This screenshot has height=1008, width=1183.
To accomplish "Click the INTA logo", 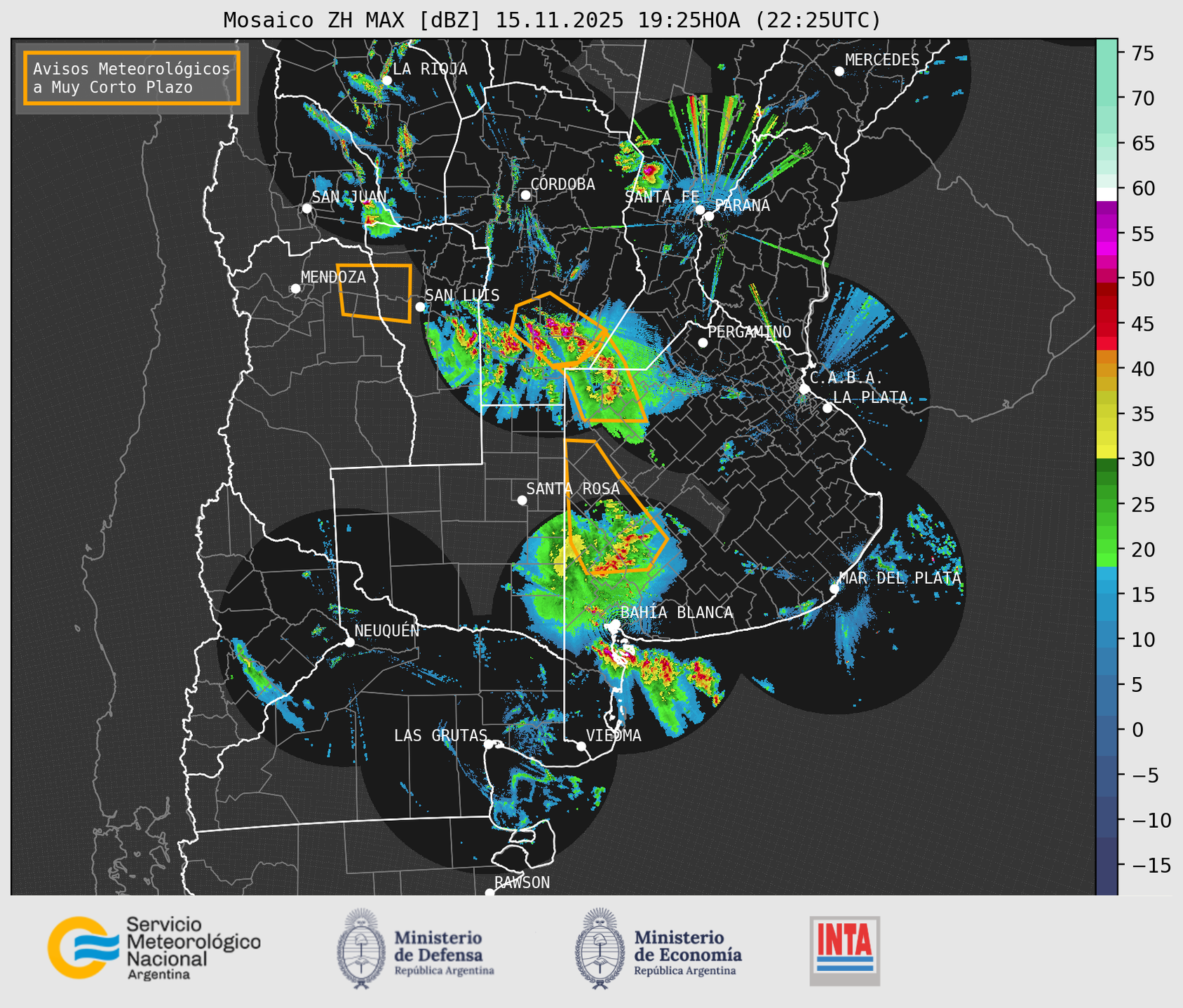I will (844, 951).
